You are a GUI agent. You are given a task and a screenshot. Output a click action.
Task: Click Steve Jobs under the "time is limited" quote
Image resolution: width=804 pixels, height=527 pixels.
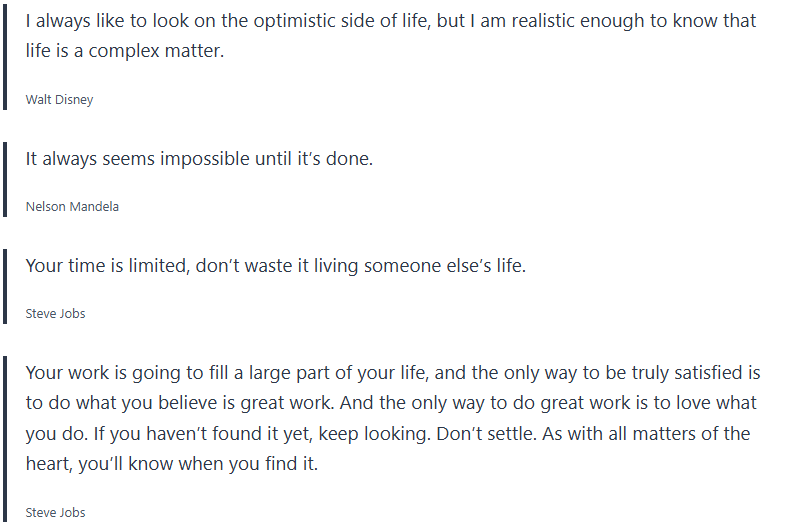(x=55, y=314)
